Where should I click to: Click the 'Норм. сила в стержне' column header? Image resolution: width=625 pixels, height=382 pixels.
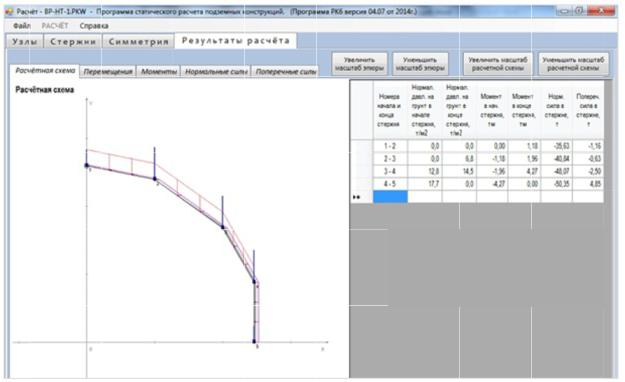(x=556, y=110)
